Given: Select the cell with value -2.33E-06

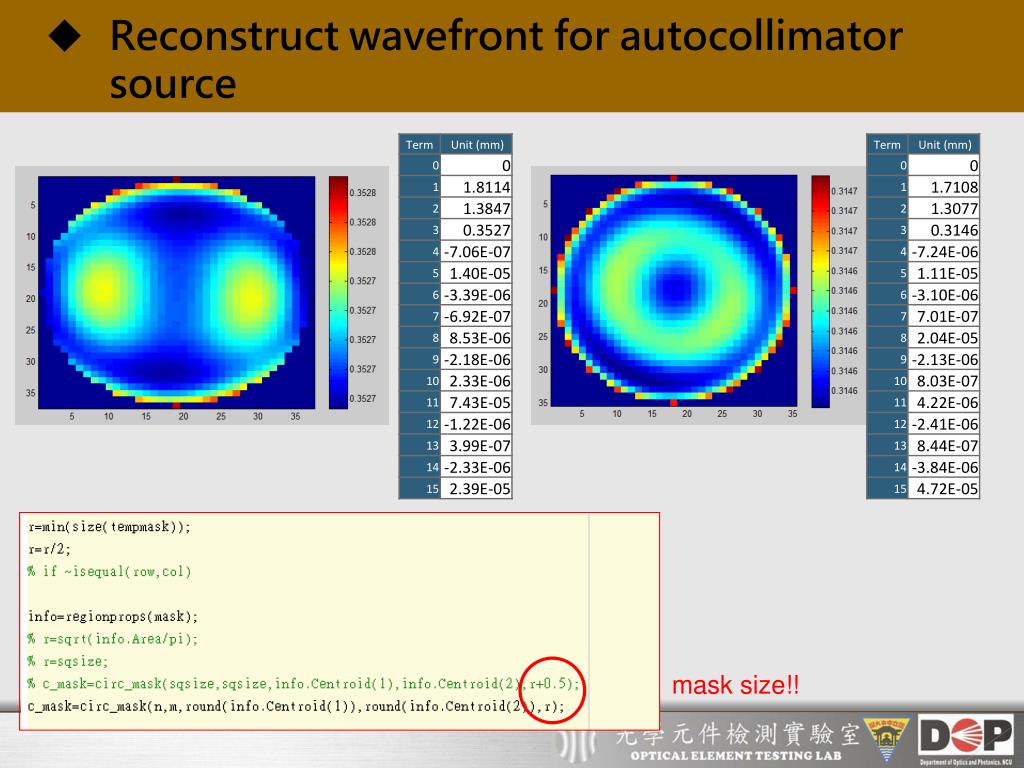Looking at the screenshot, I should [x=477, y=467].
